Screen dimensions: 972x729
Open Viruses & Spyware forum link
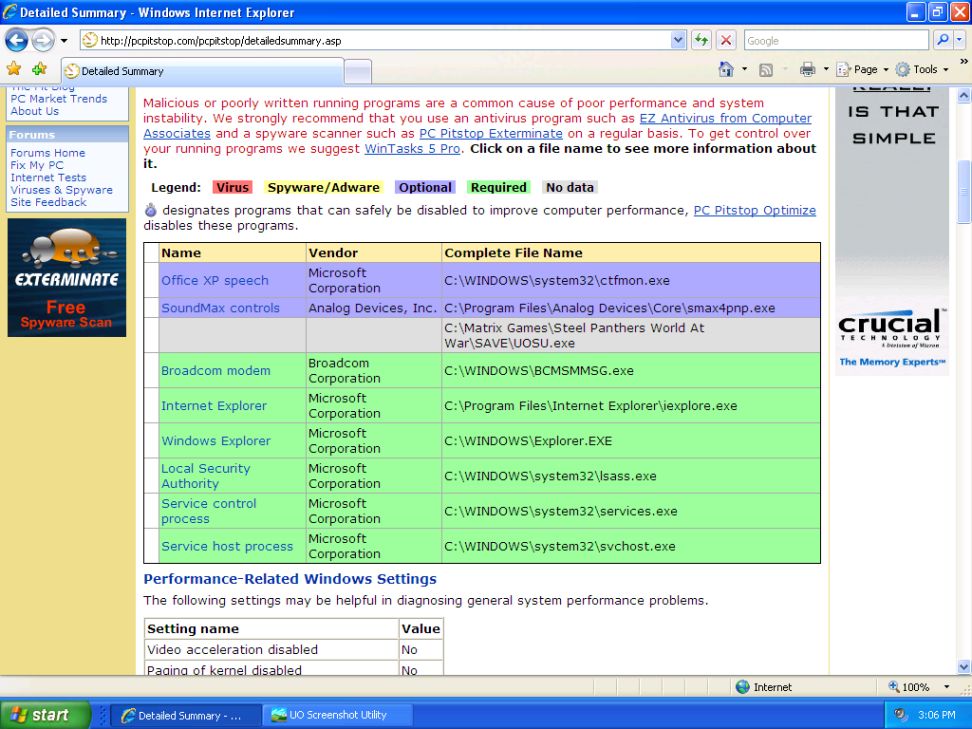(61, 190)
